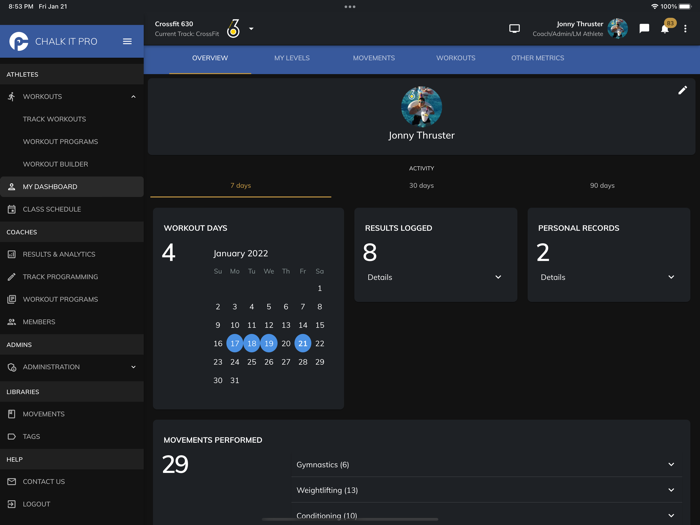Click the Chalk It Pro logo
Viewport: 700px width, 525px height.
19,42
